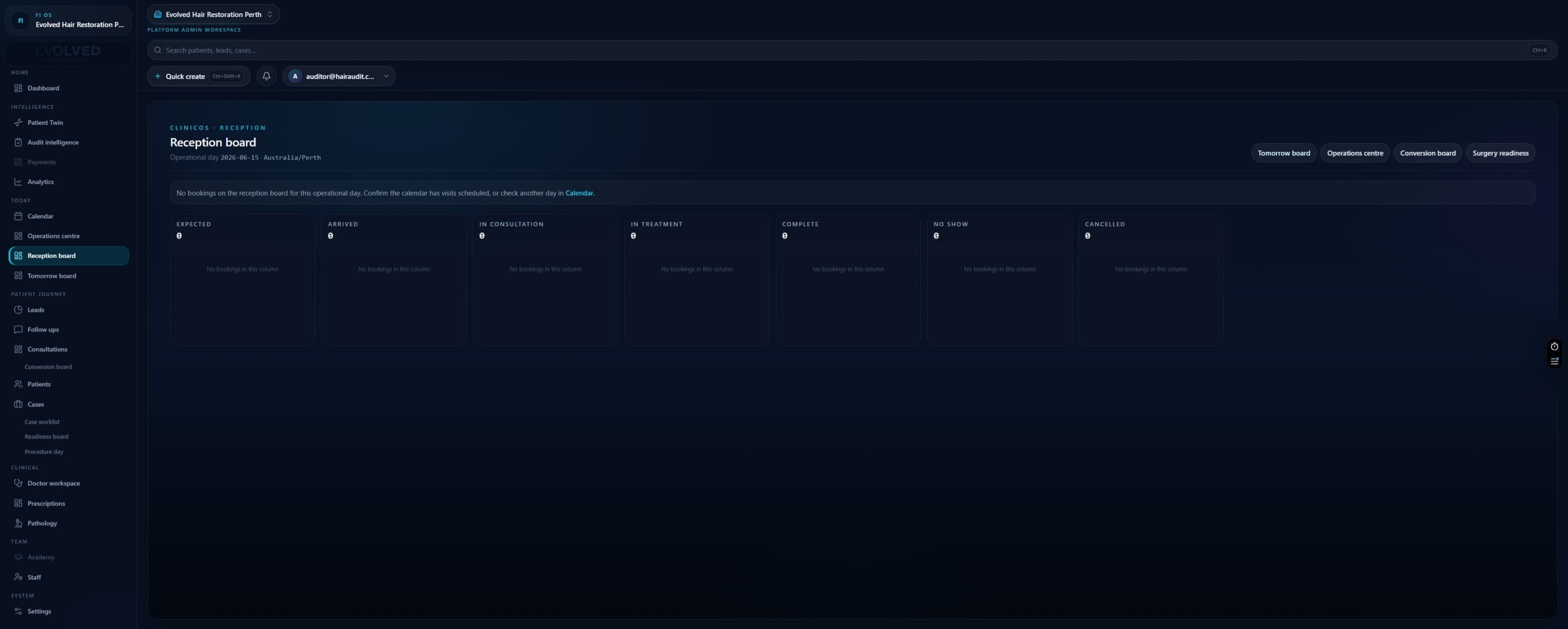The image size is (1568, 629).
Task: Open the Consultations sidebar icon
Action: (18, 349)
